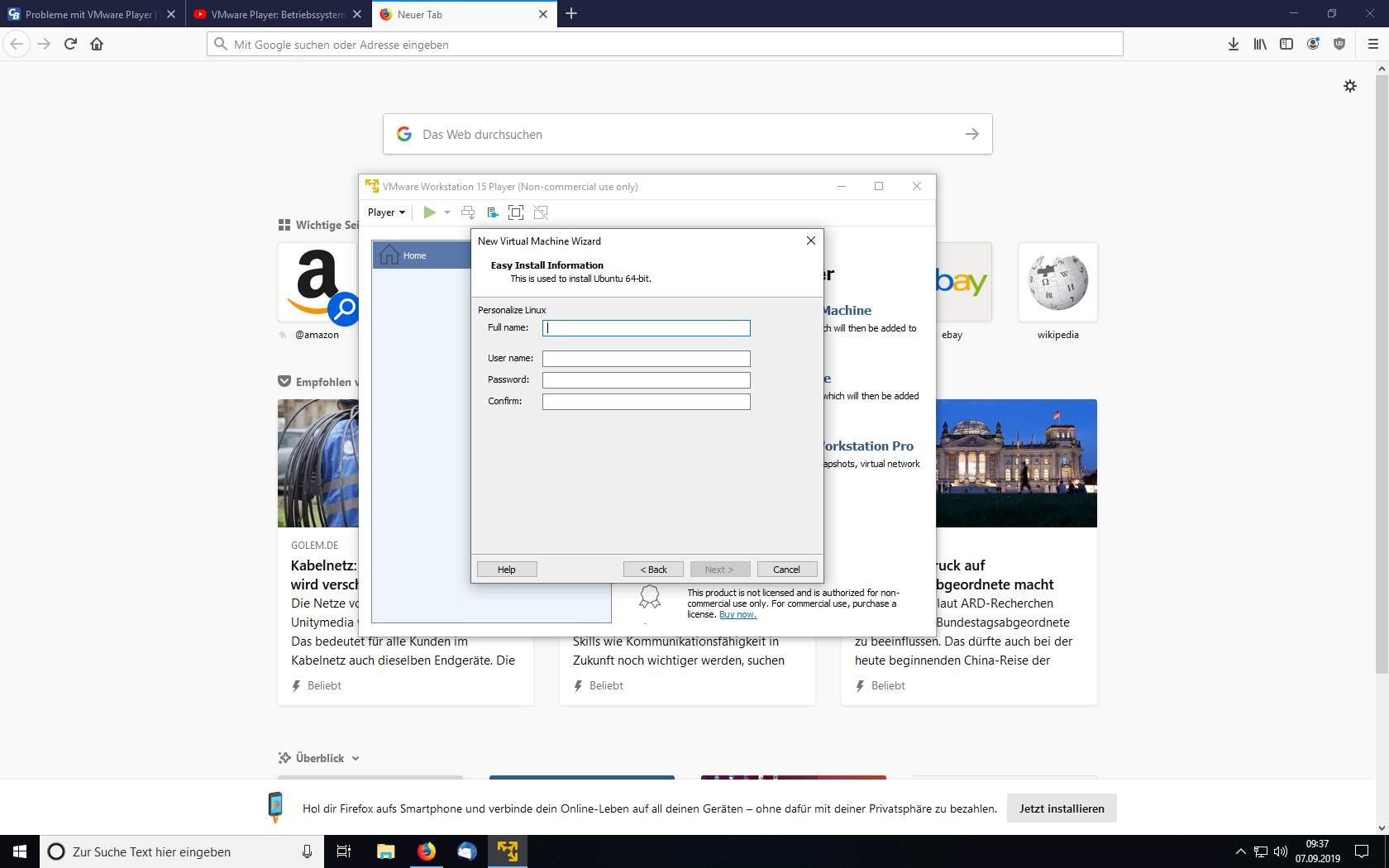Submit search with the arrow icon
The image size is (1389, 868).
click(972, 134)
